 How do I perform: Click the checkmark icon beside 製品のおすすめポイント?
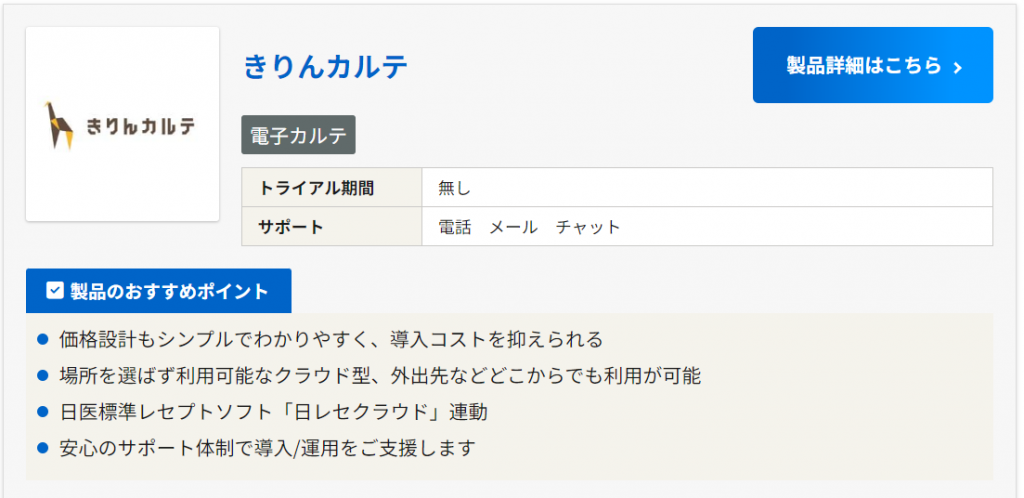(56, 291)
